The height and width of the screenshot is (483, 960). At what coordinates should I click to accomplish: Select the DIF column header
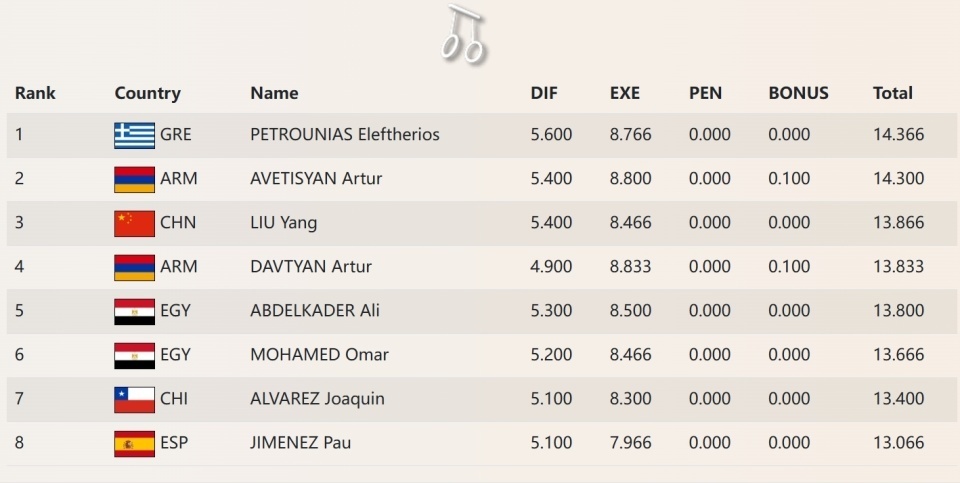pos(544,93)
